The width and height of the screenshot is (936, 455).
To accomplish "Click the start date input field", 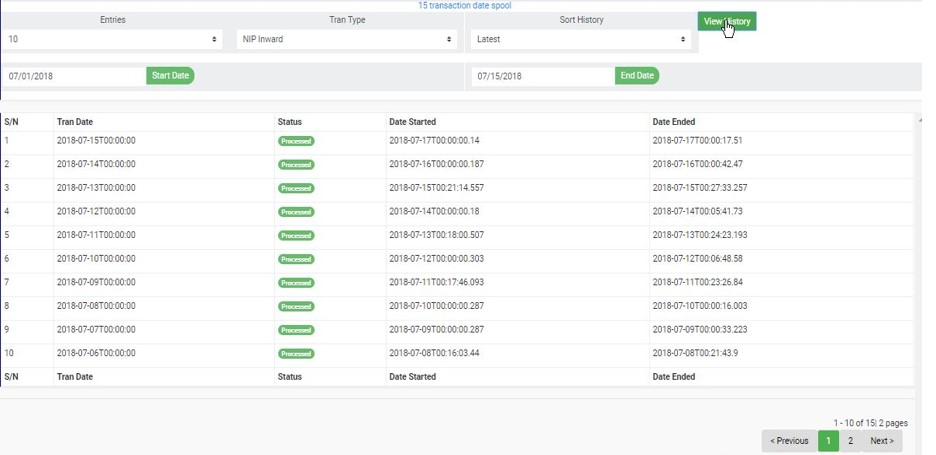I will (x=75, y=76).
